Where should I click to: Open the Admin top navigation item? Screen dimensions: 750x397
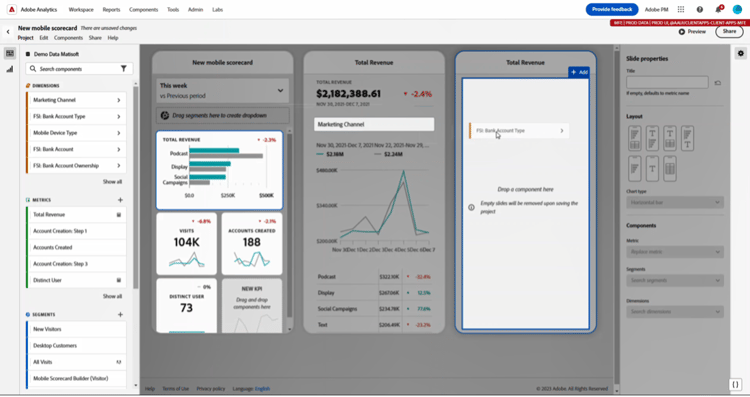[x=195, y=10]
